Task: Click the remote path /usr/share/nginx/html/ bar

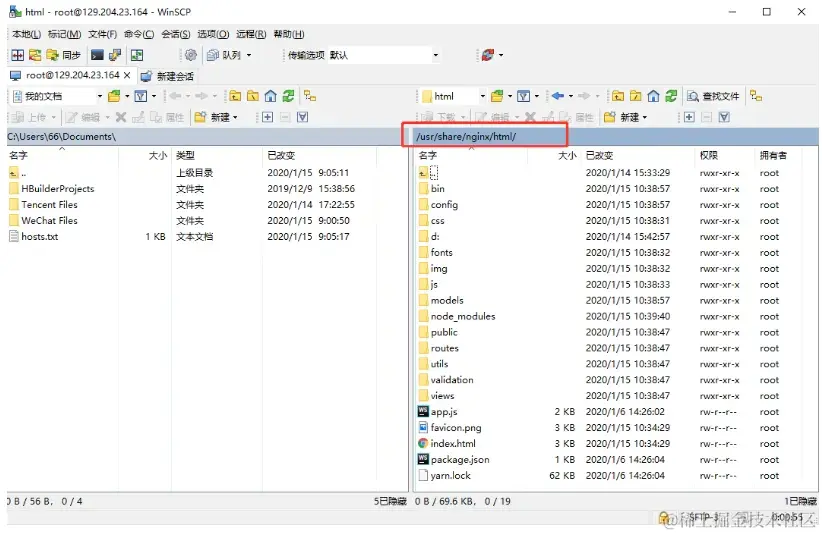Action: [616, 137]
